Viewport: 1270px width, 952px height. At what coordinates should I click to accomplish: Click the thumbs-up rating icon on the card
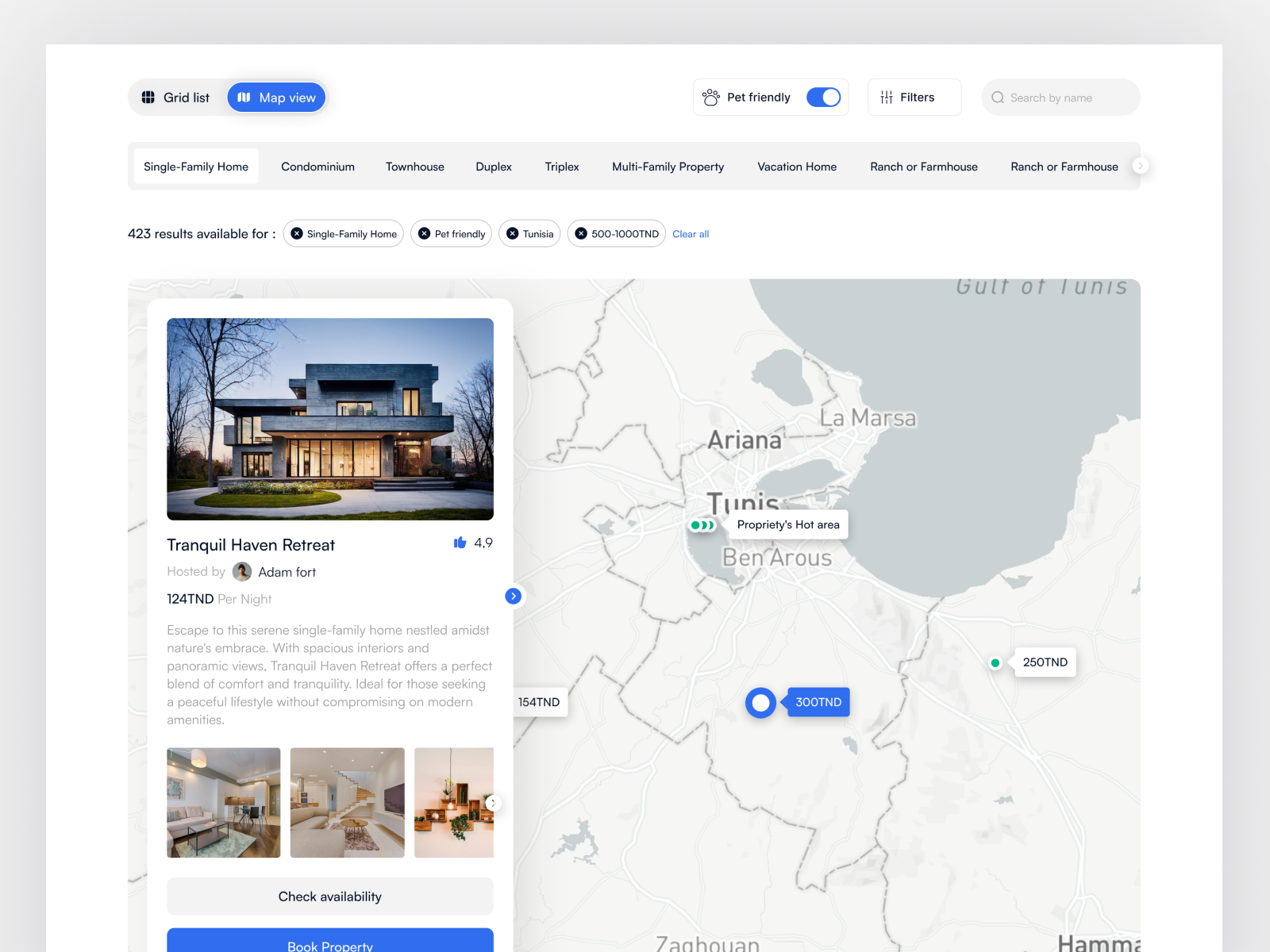point(460,543)
